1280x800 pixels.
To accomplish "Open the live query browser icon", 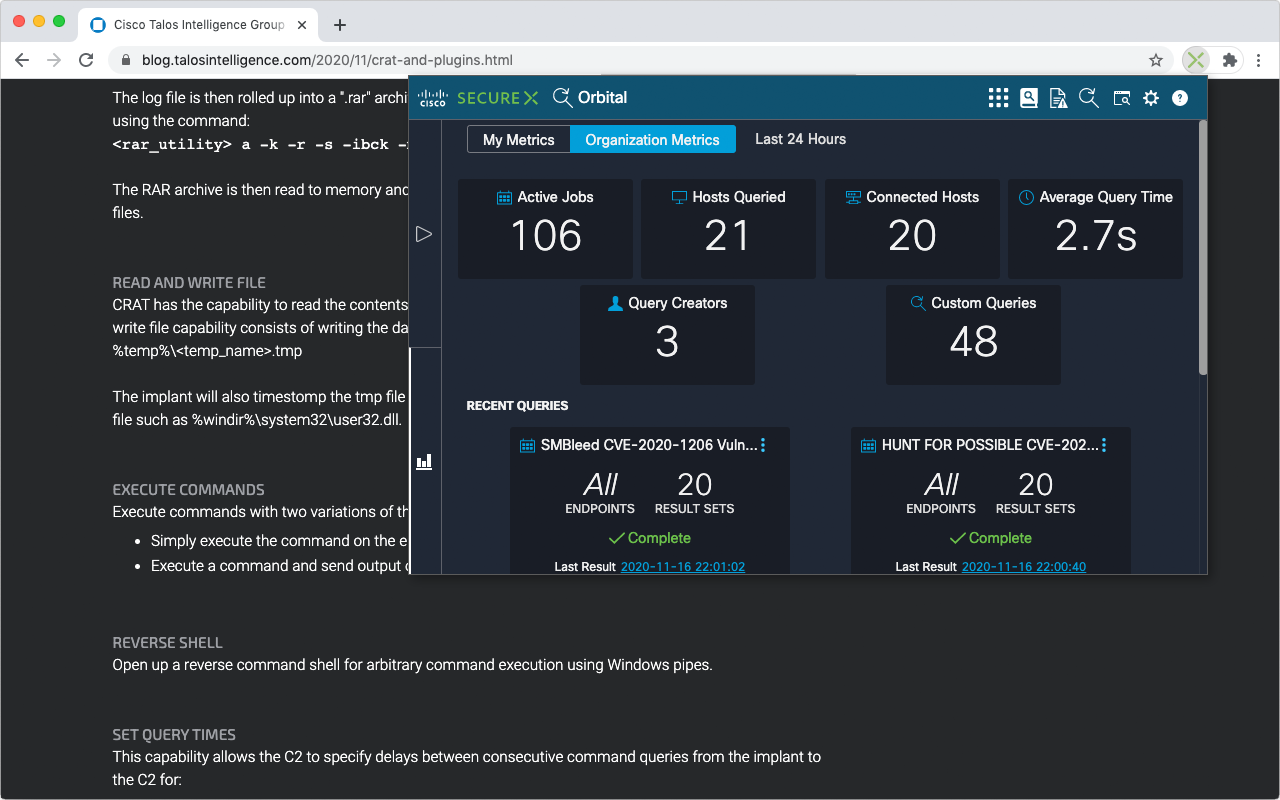I will click(x=1121, y=98).
